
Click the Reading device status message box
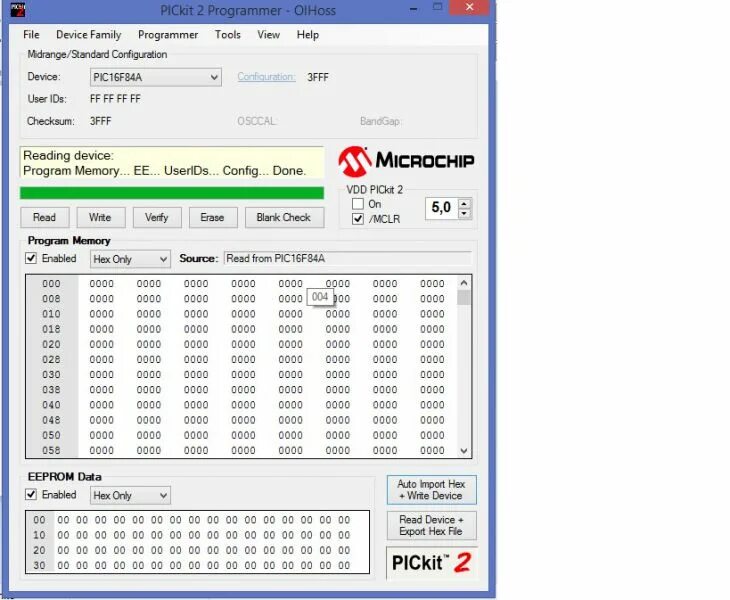172,162
